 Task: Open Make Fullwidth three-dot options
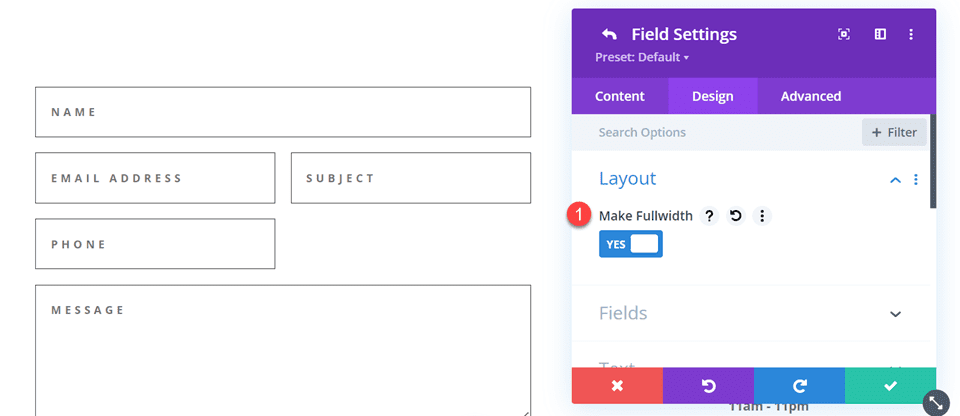[762, 216]
